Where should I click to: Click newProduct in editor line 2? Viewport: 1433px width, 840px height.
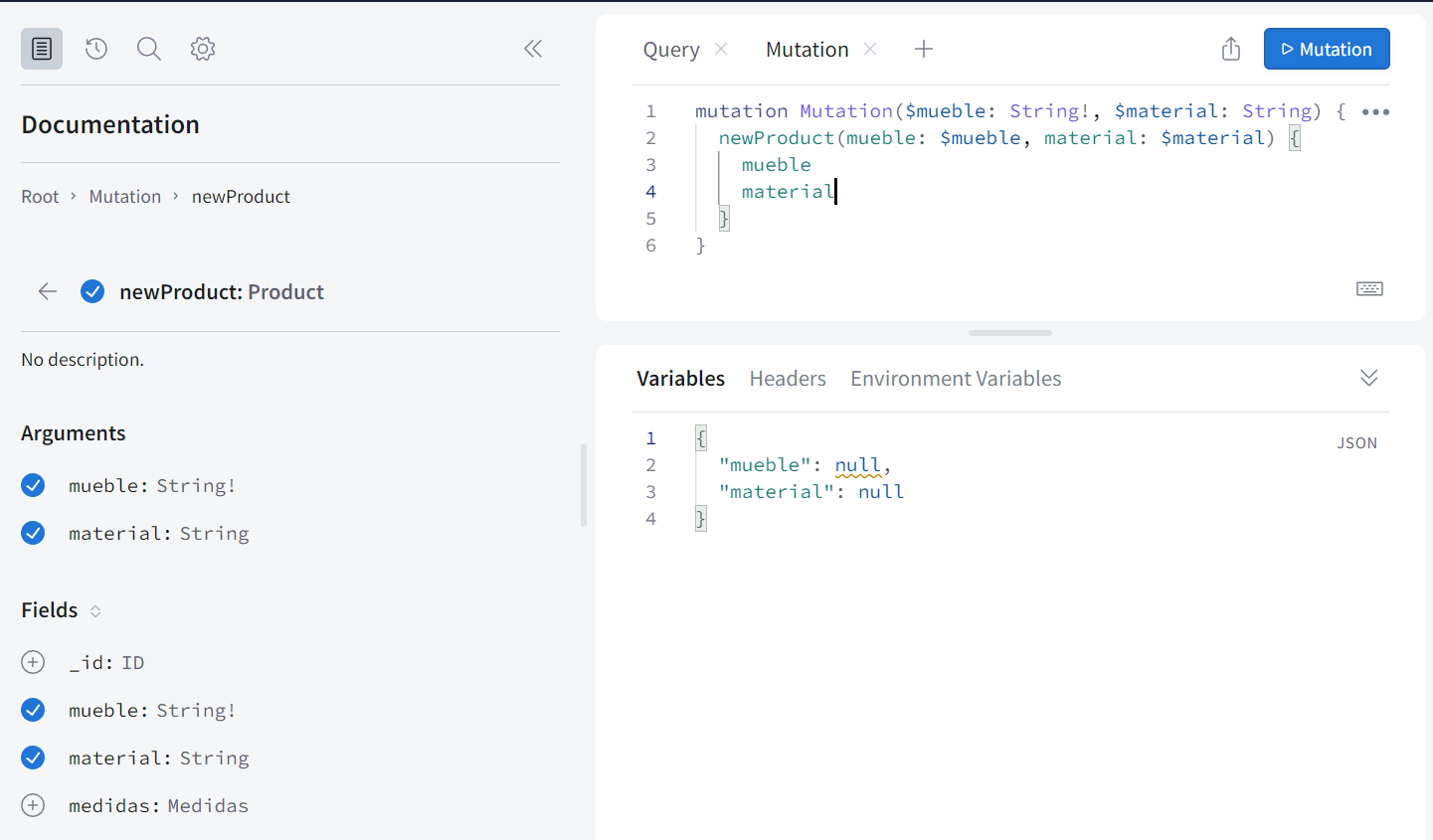point(777,138)
